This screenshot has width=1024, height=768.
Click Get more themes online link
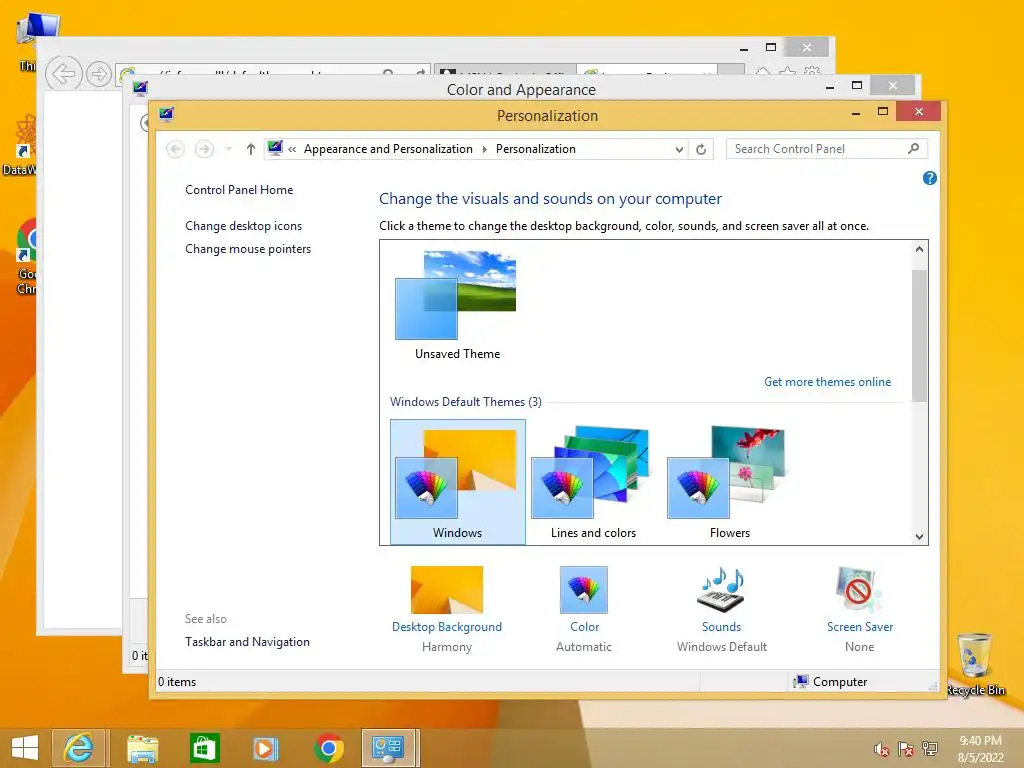[827, 382]
